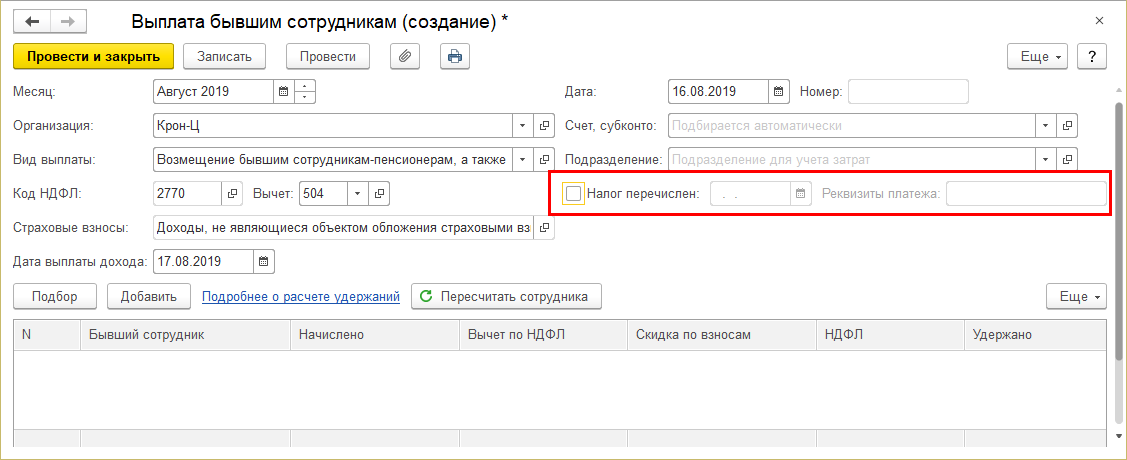Open the top Еще menu

tap(1041, 56)
